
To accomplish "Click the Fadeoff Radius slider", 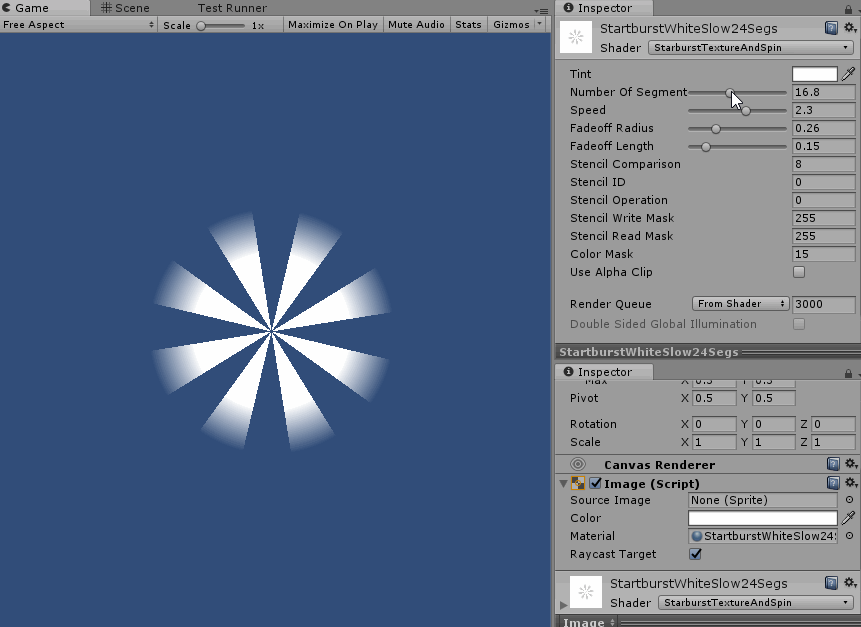I will (x=737, y=128).
